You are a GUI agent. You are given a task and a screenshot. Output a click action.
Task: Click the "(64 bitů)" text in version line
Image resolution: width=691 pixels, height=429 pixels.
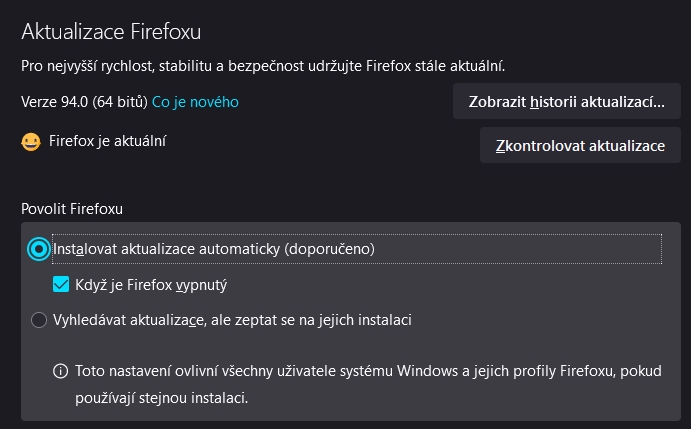click(x=120, y=102)
